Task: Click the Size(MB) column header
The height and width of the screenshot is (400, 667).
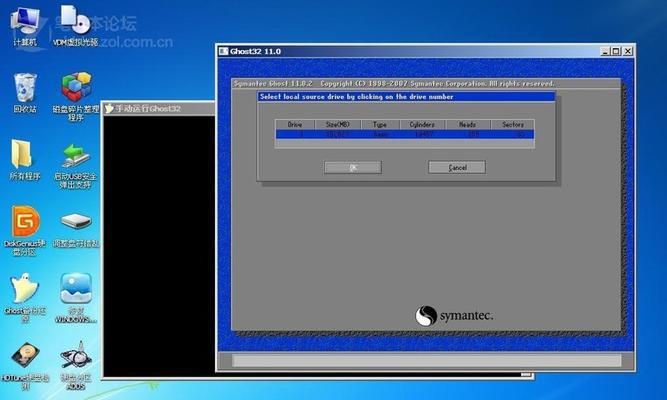Action: [338, 125]
